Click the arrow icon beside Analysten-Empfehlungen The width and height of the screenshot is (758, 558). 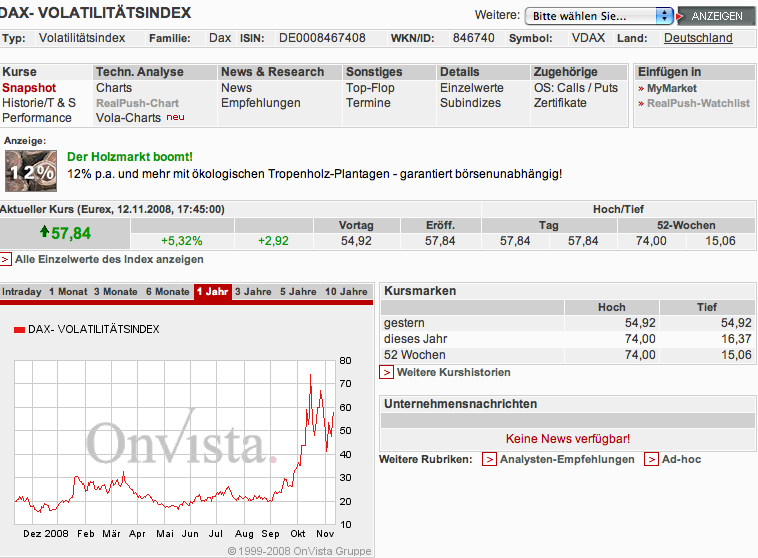click(x=489, y=459)
